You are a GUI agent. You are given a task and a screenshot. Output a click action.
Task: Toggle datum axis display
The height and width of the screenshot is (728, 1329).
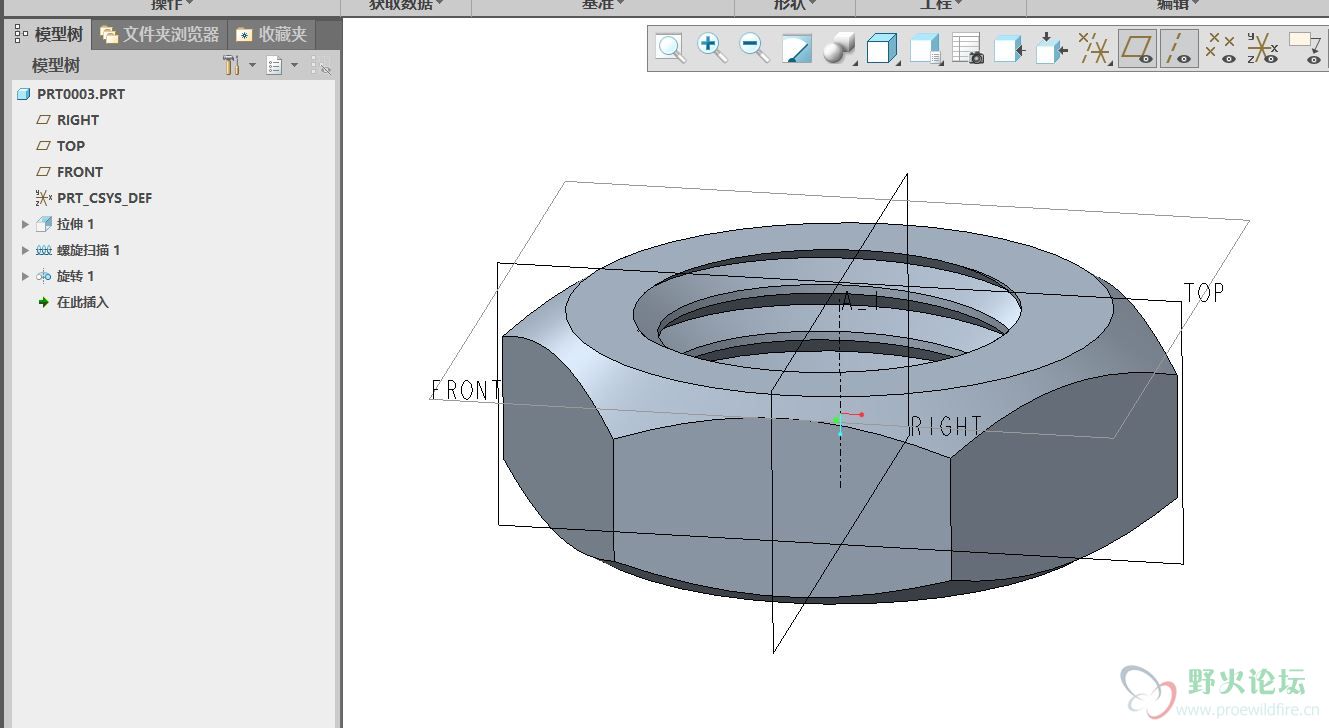[1179, 48]
